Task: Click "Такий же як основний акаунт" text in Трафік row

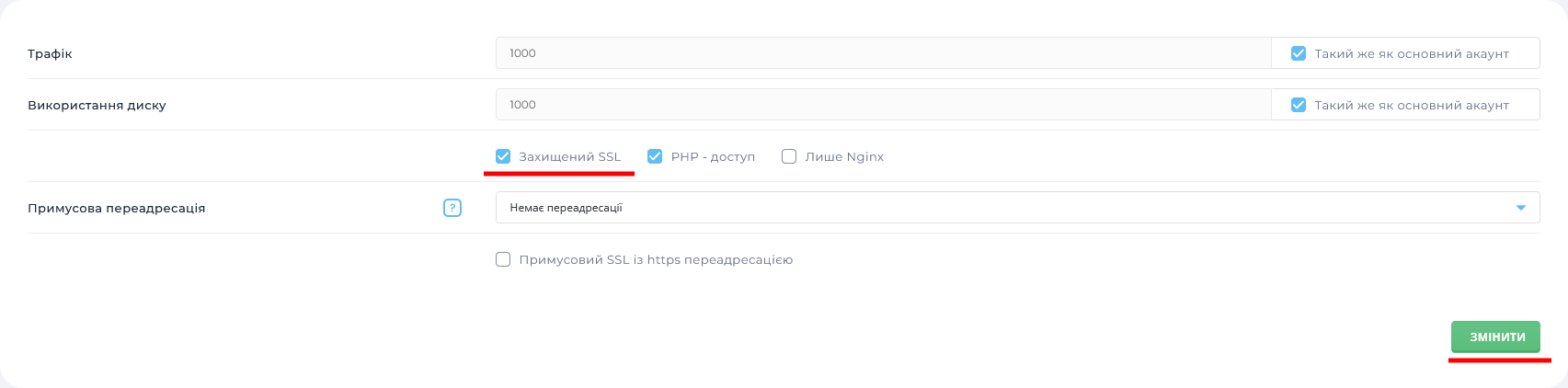Action: 1412,53
